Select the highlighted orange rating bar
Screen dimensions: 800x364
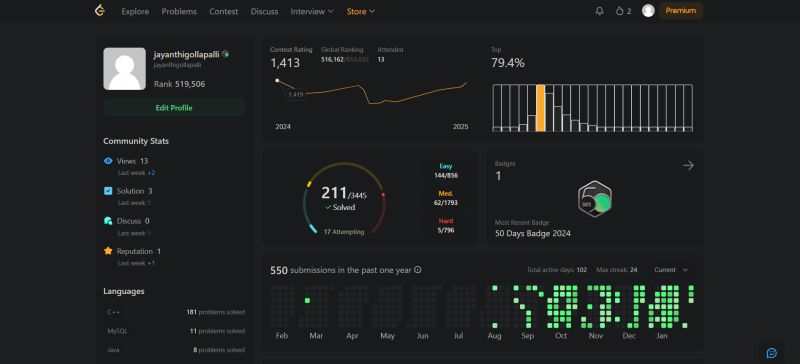[x=540, y=108]
